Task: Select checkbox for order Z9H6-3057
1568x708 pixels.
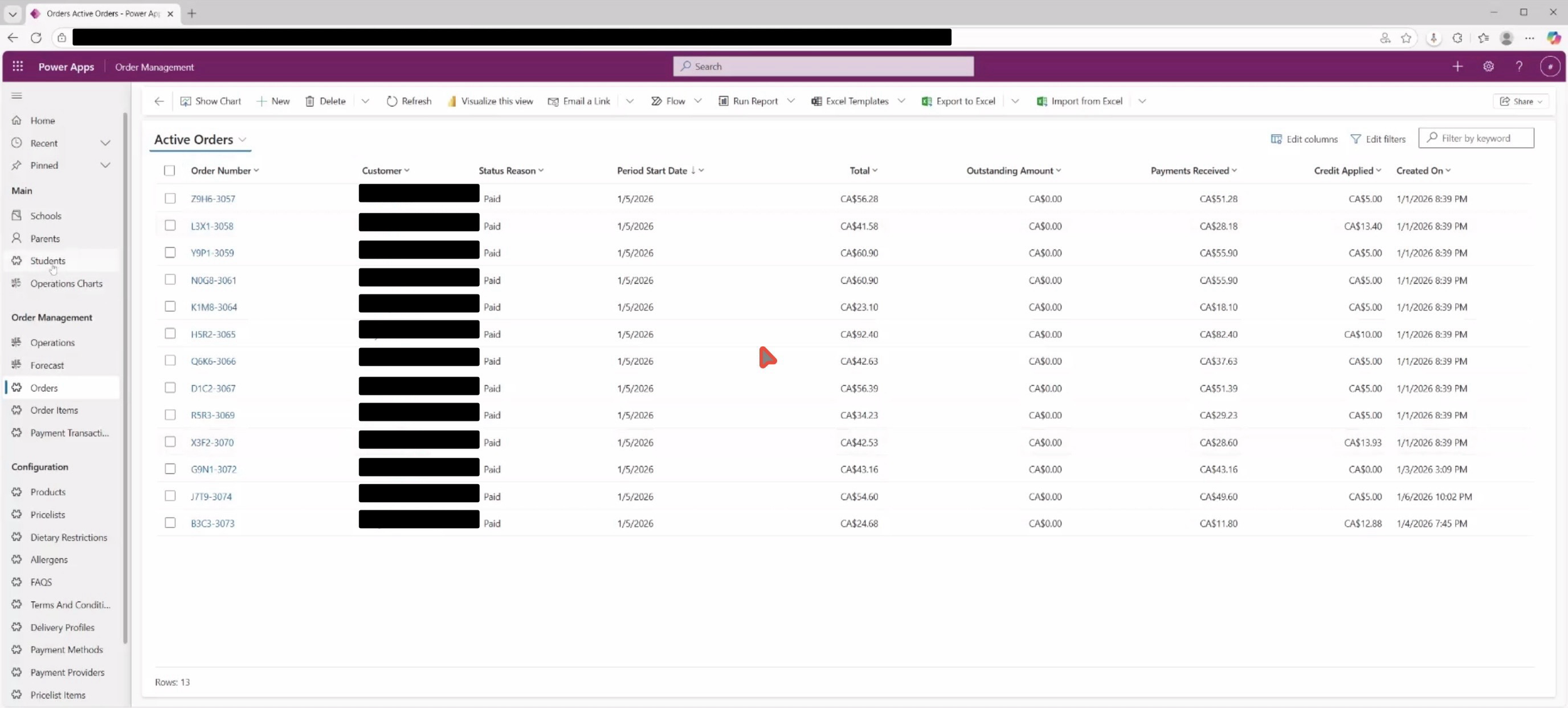Action: [170, 198]
